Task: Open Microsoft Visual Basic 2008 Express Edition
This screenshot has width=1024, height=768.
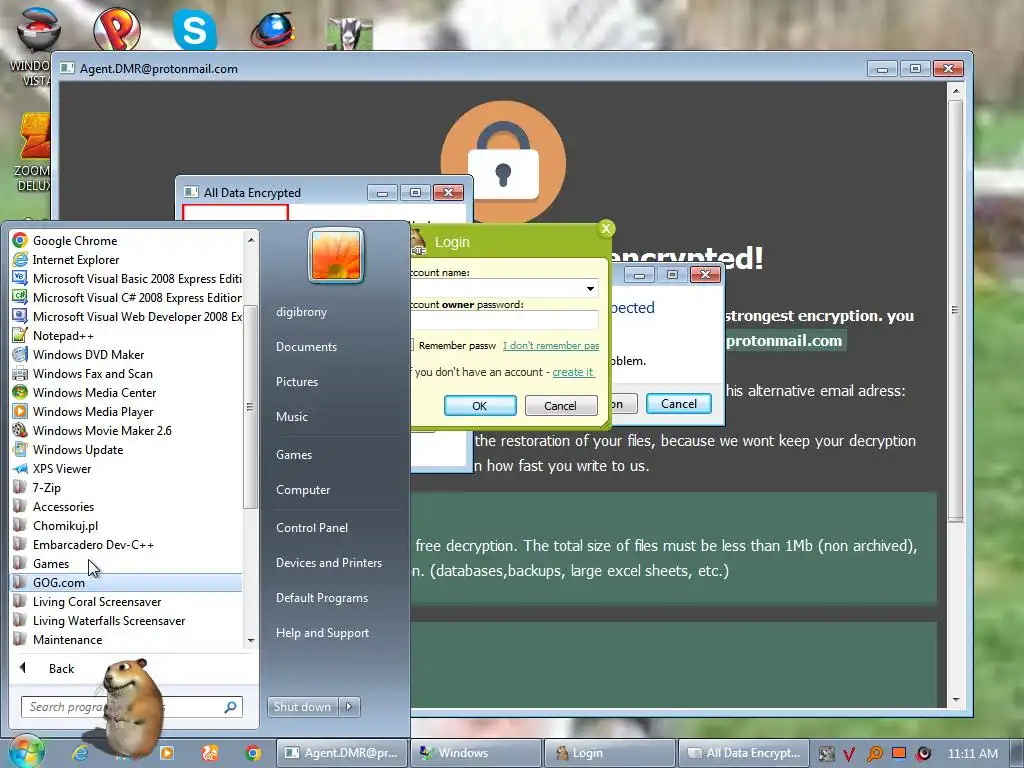Action: click(127, 278)
